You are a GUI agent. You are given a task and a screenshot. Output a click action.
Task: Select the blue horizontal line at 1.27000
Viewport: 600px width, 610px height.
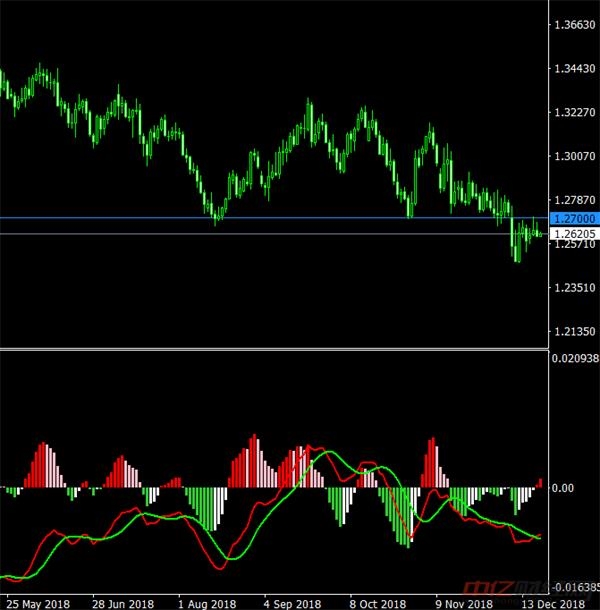274,218
